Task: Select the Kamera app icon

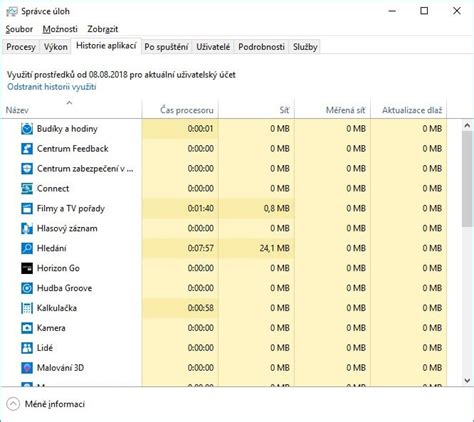Action: tap(27, 328)
